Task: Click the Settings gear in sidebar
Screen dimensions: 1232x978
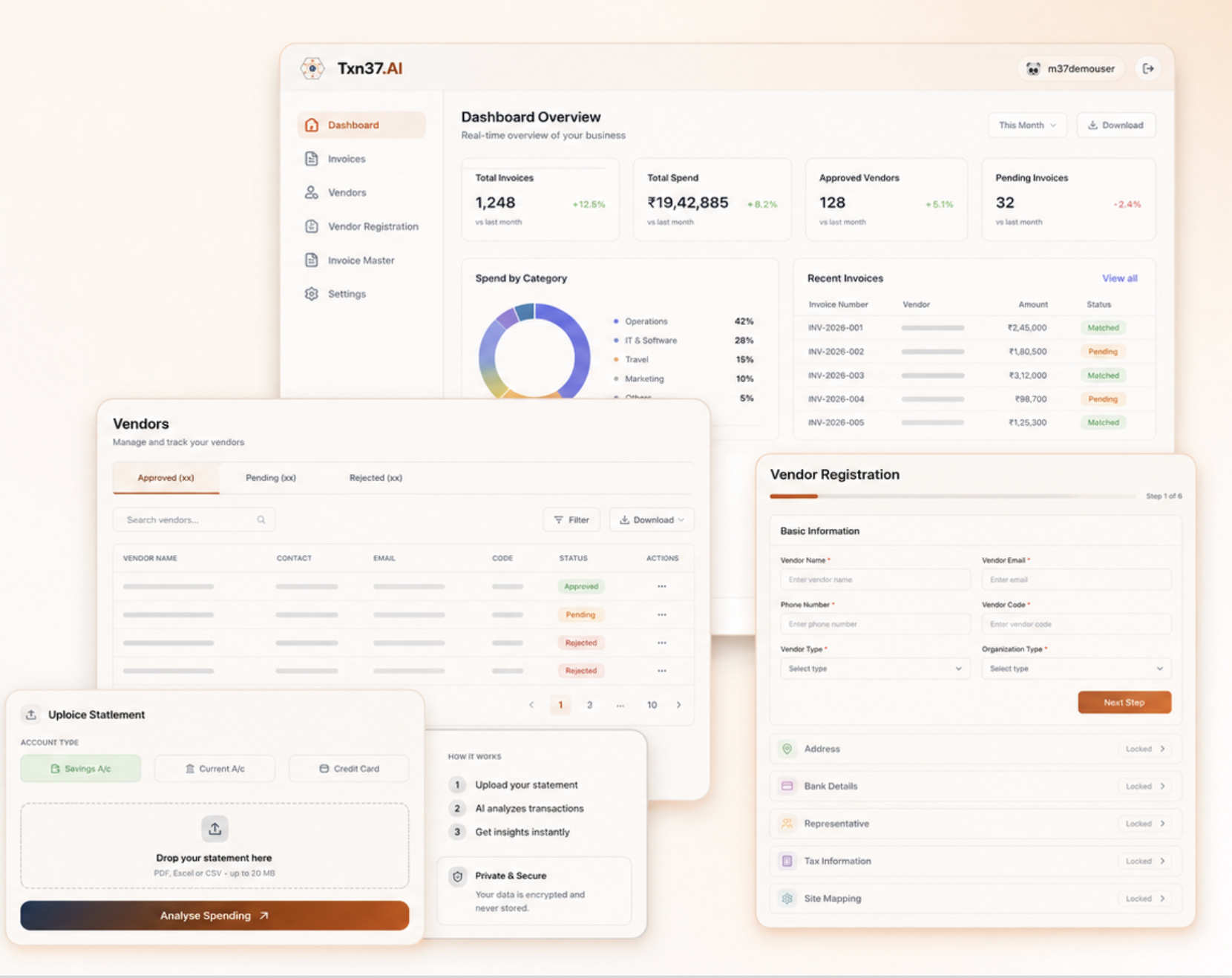Action: (312, 294)
